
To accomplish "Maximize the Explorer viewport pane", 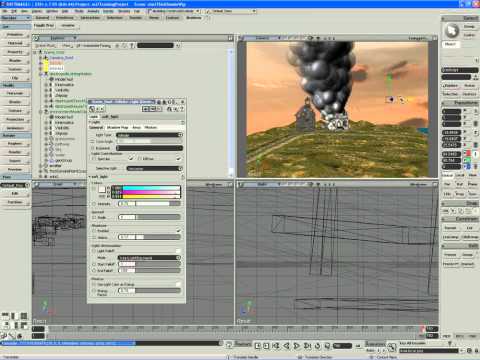I will (x=230, y=38).
